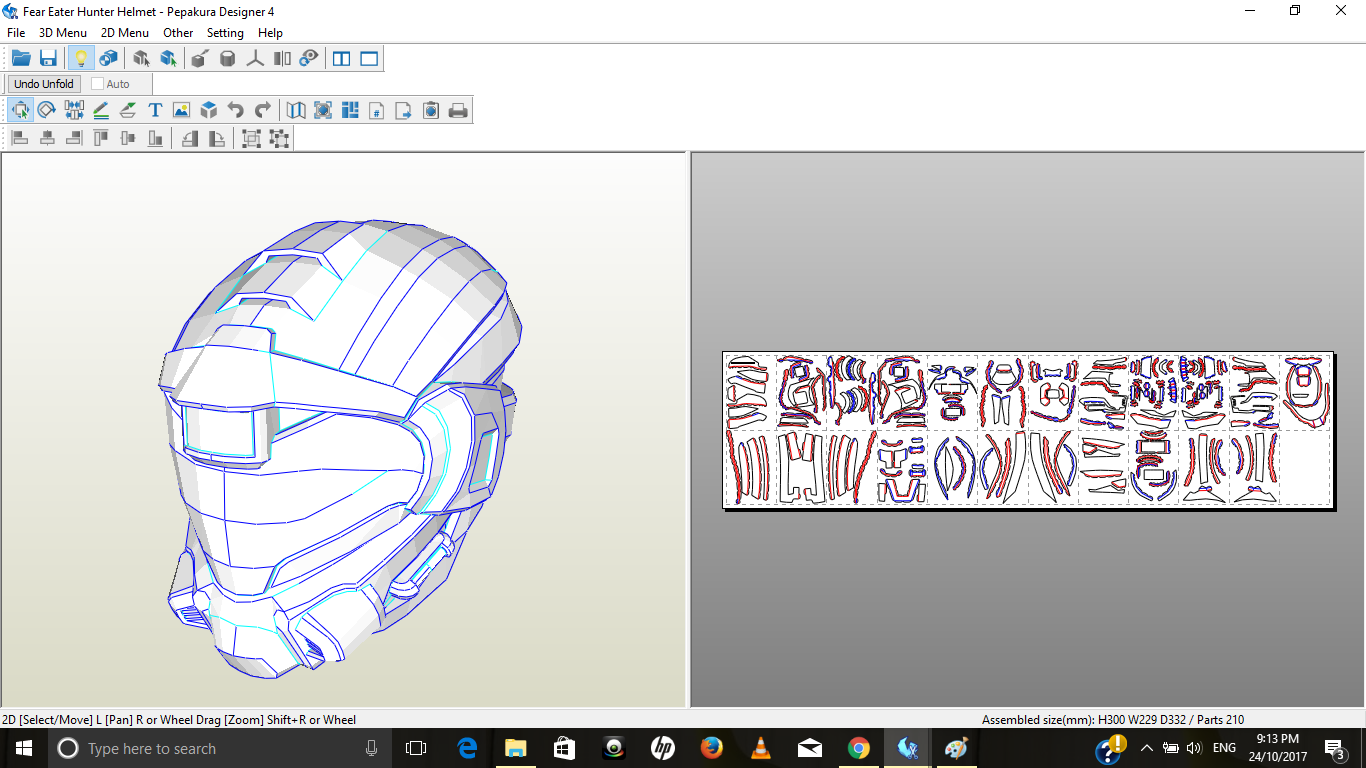The height and width of the screenshot is (768, 1366).
Task: Select the Select/Move tool in the 2D toolbar
Action: tap(20, 110)
